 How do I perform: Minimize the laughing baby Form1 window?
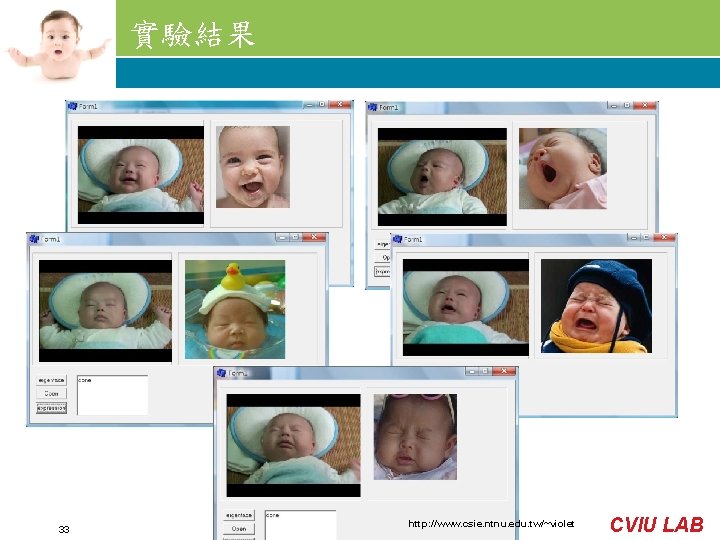pyautogui.click(x=309, y=105)
